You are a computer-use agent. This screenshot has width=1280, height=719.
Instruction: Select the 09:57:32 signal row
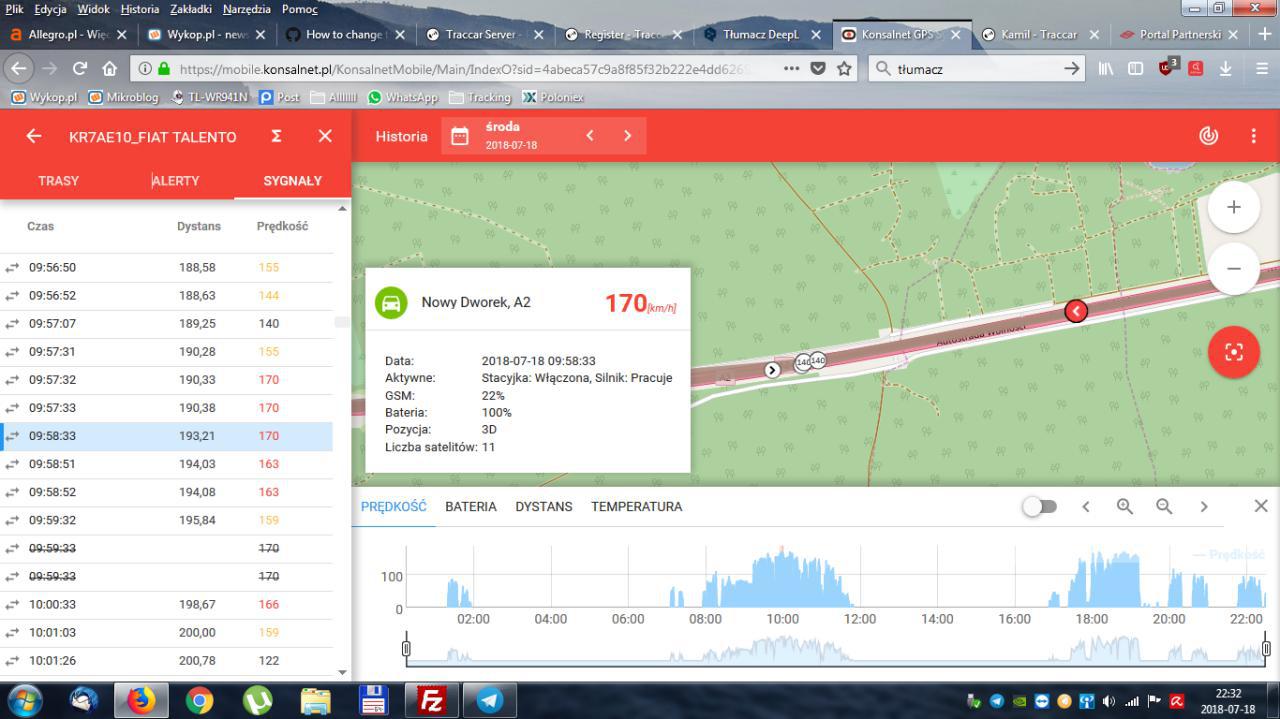tap(167, 380)
